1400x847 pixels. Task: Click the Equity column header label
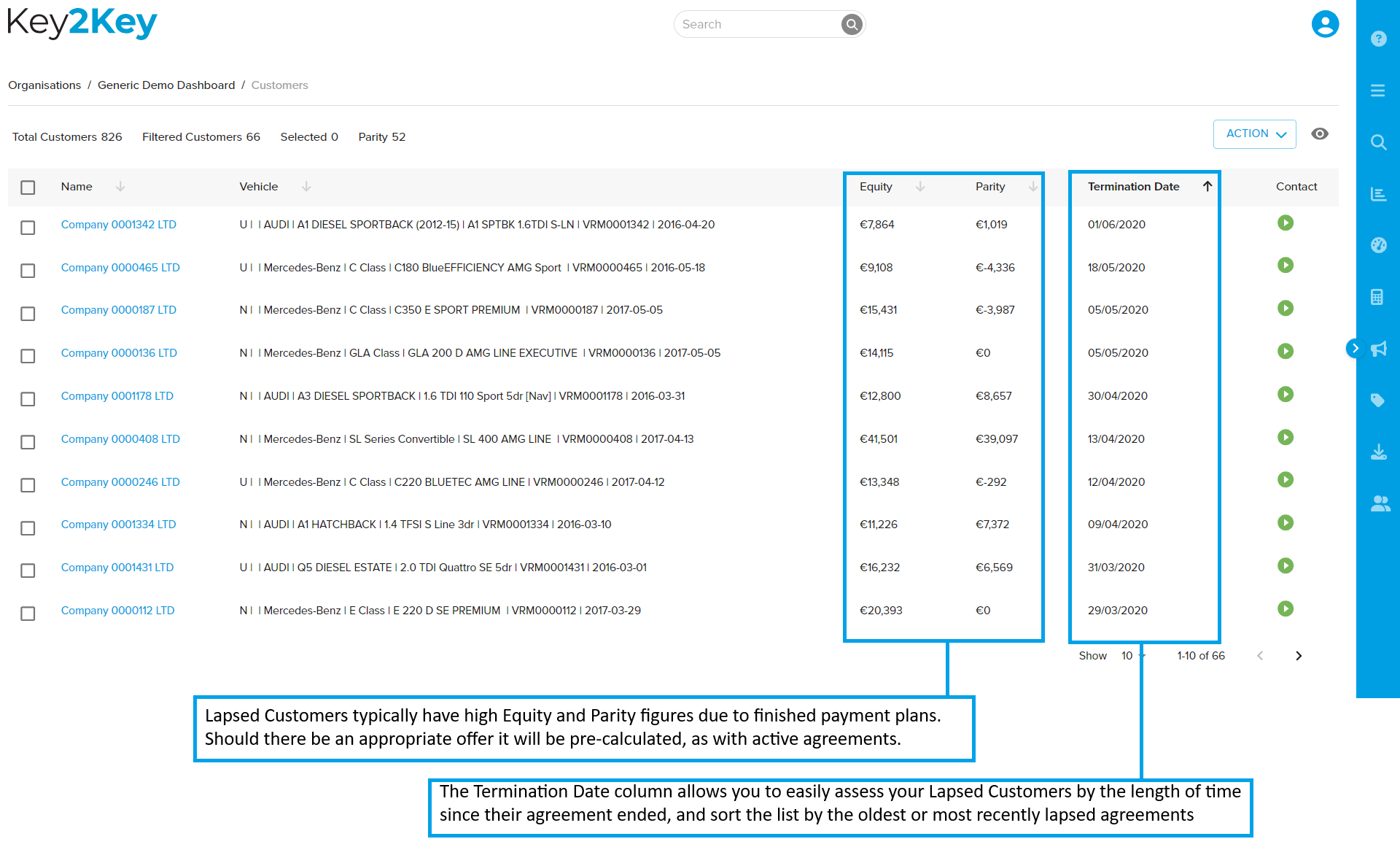[876, 187]
